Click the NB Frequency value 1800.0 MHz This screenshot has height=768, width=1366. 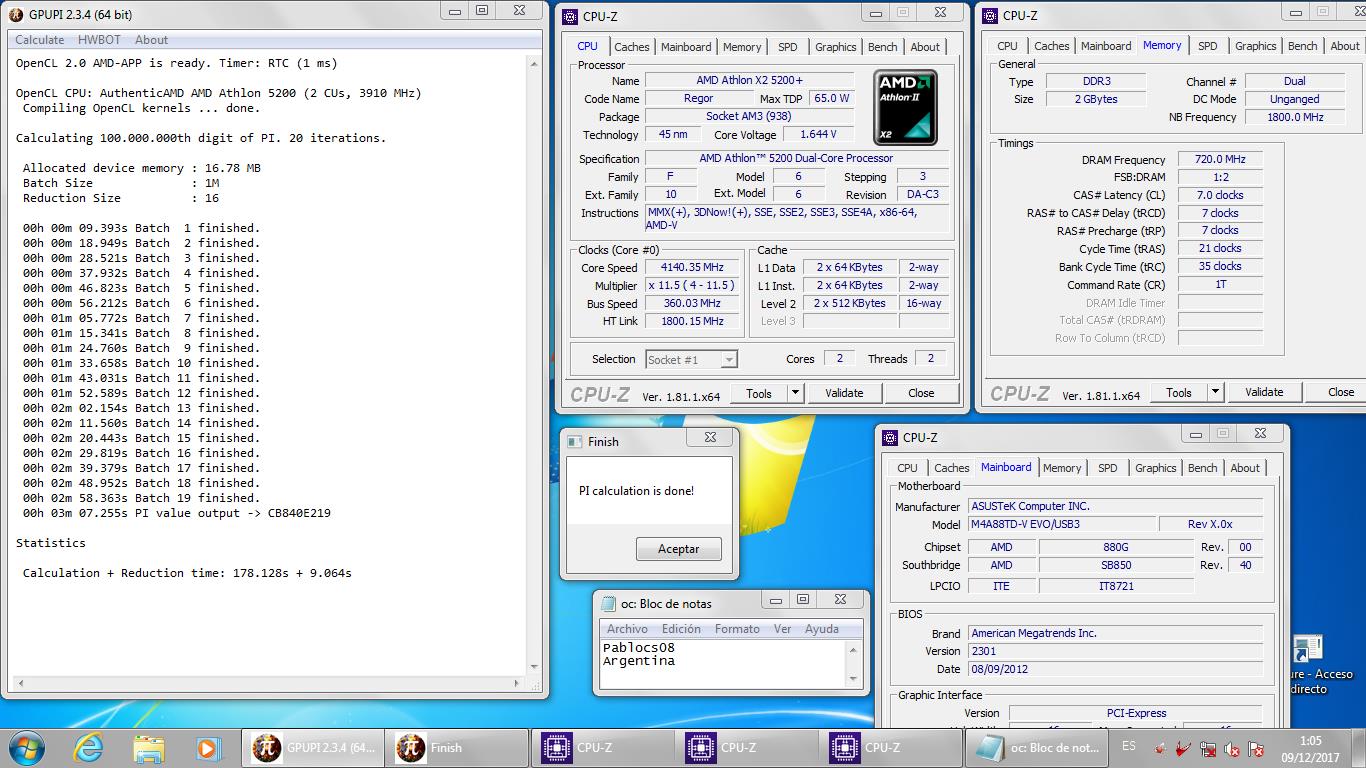(1295, 117)
